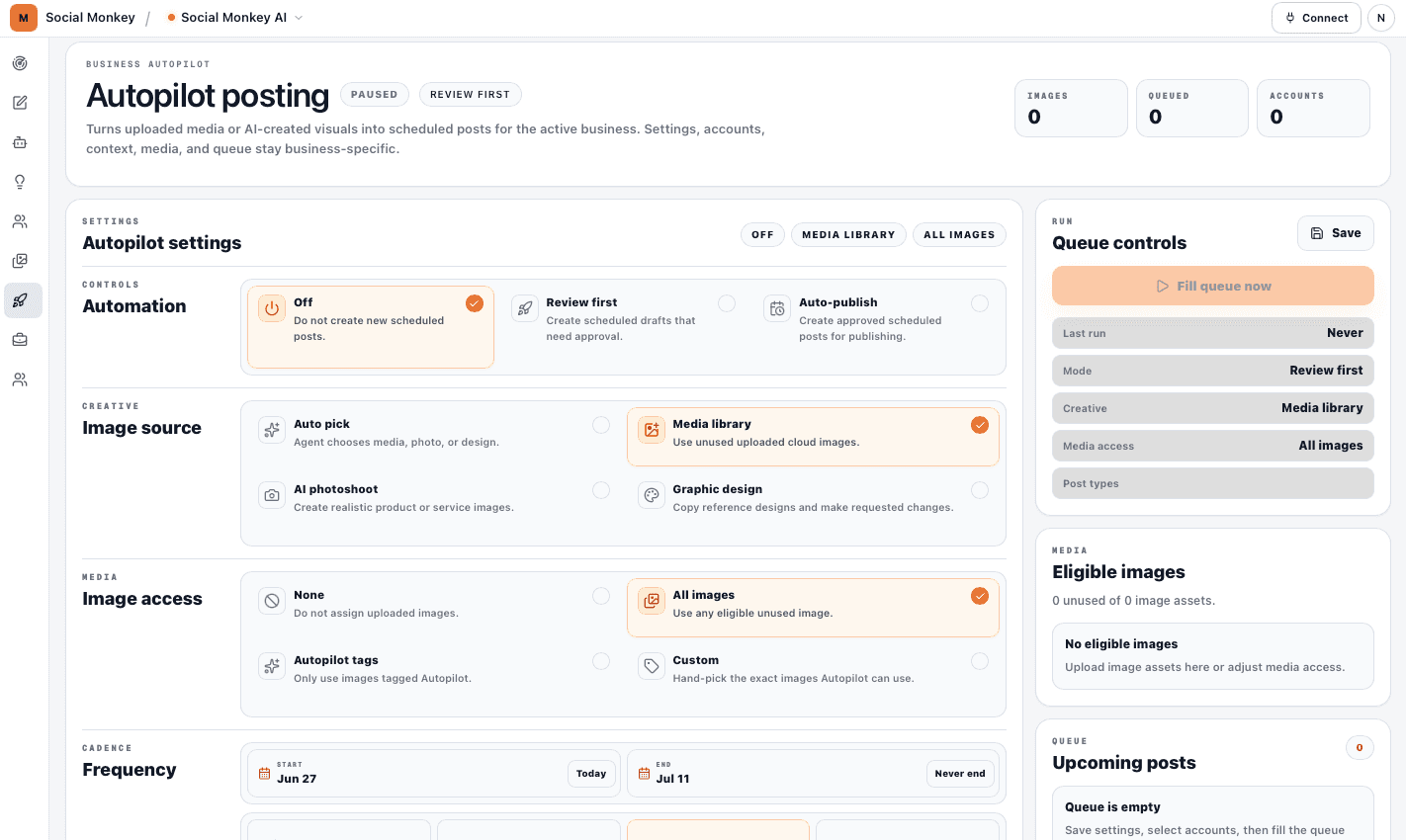Open the media images icon in sidebar

(20, 261)
